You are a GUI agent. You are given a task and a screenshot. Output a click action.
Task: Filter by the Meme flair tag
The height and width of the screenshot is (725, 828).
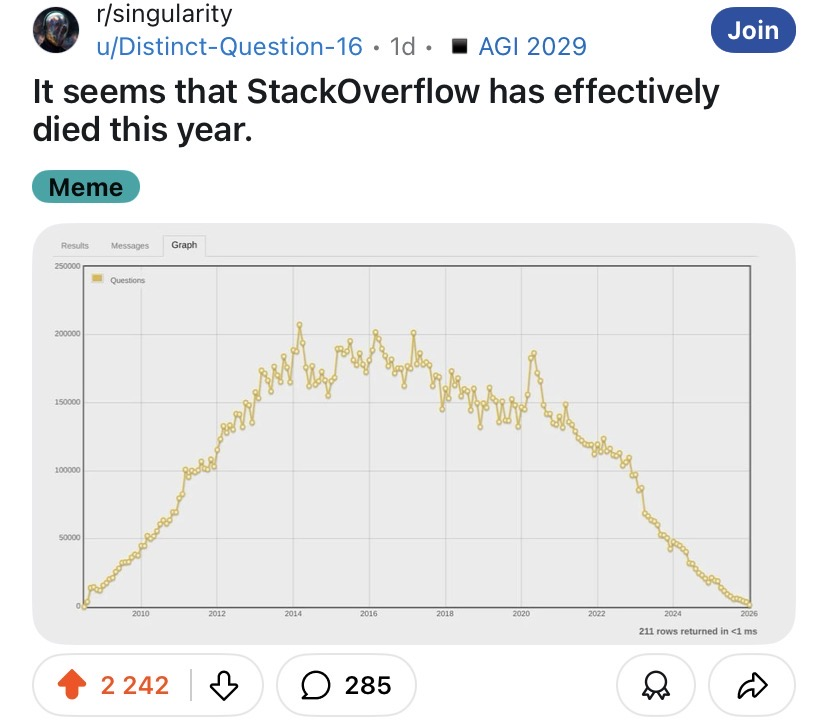pyautogui.click(x=86, y=187)
